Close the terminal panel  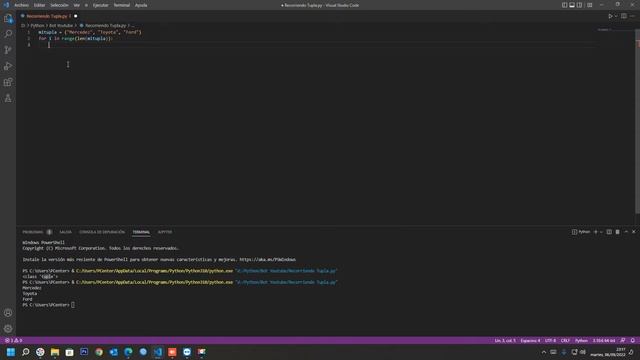pos(633,232)
